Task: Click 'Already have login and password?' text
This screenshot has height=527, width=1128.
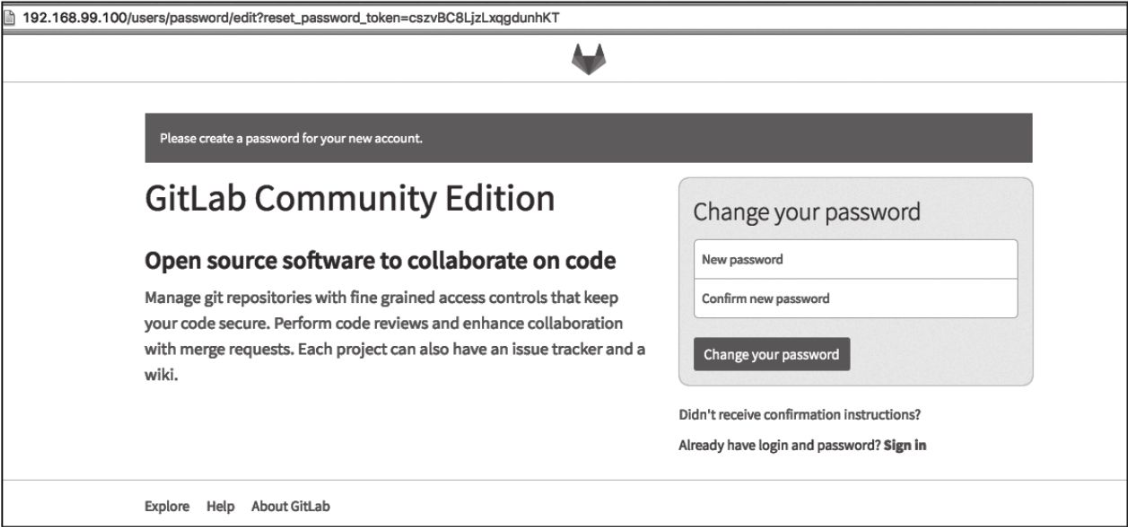Action: tap(779, 445)
